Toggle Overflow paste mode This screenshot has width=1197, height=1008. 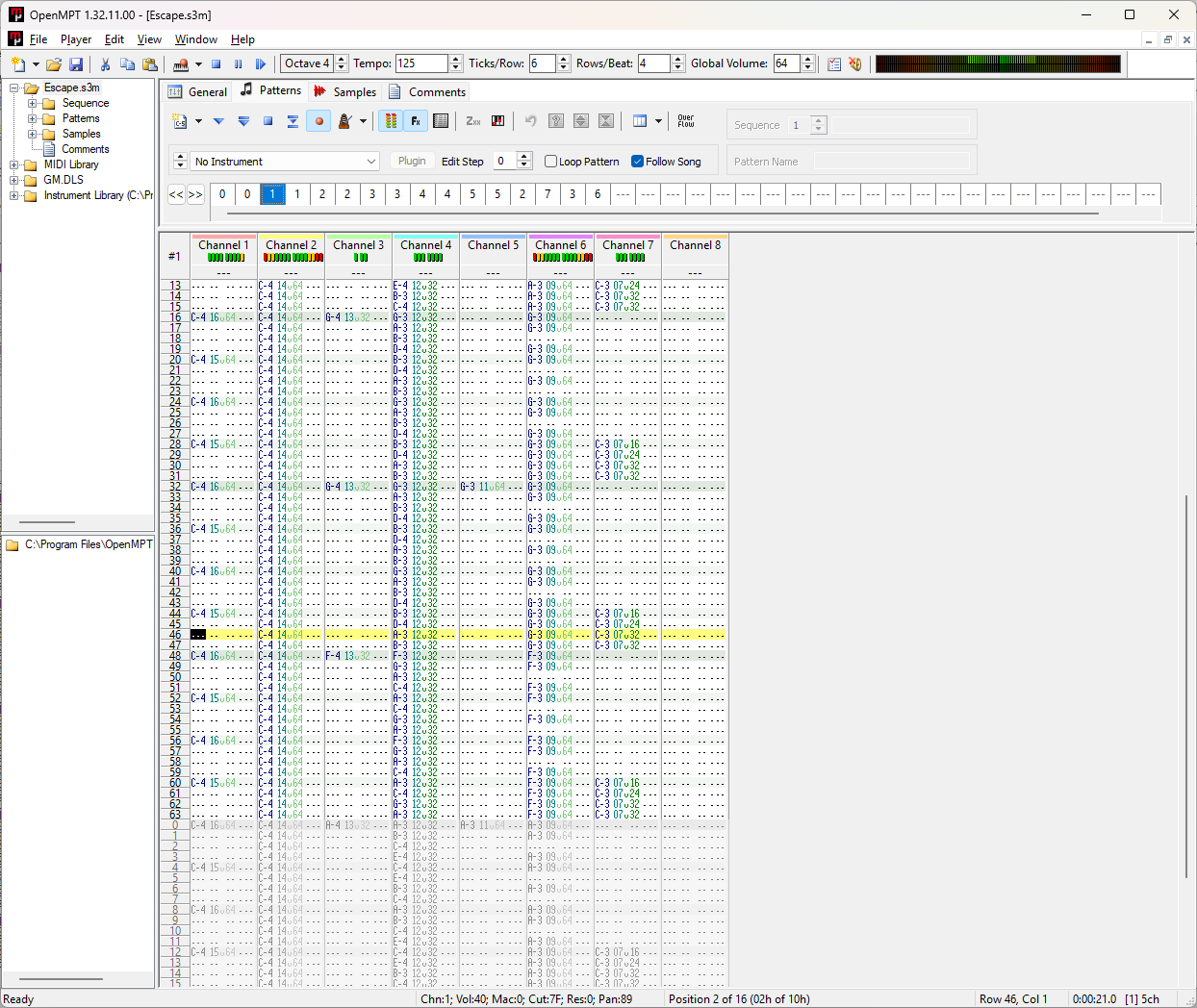pos(686,121)
